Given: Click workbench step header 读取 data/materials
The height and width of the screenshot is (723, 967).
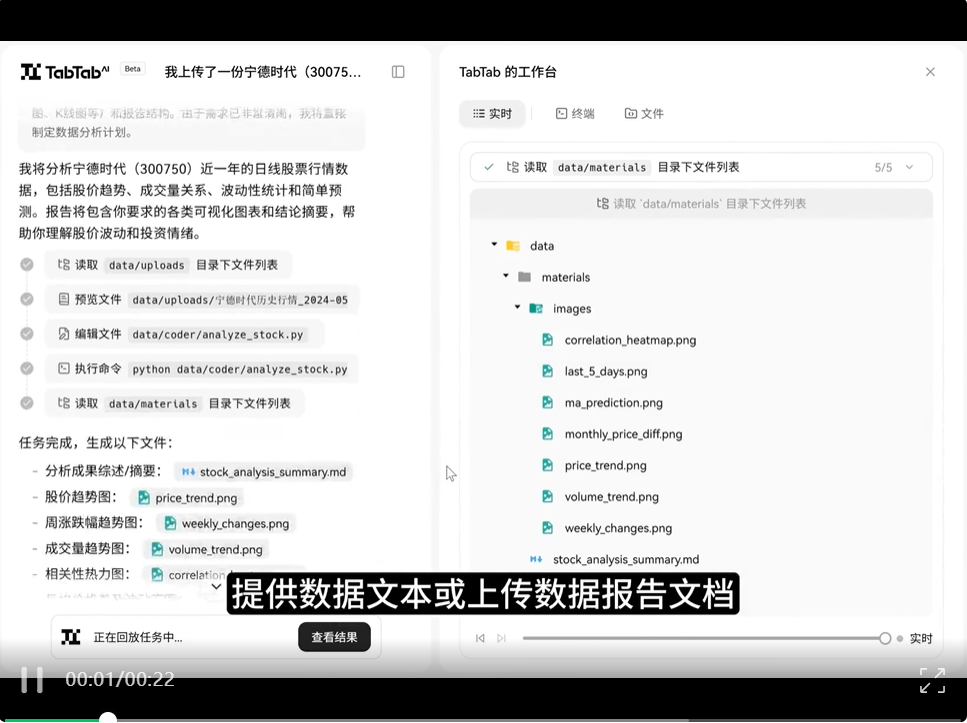Looking at the screenshot, I should [x=701, y=167].
